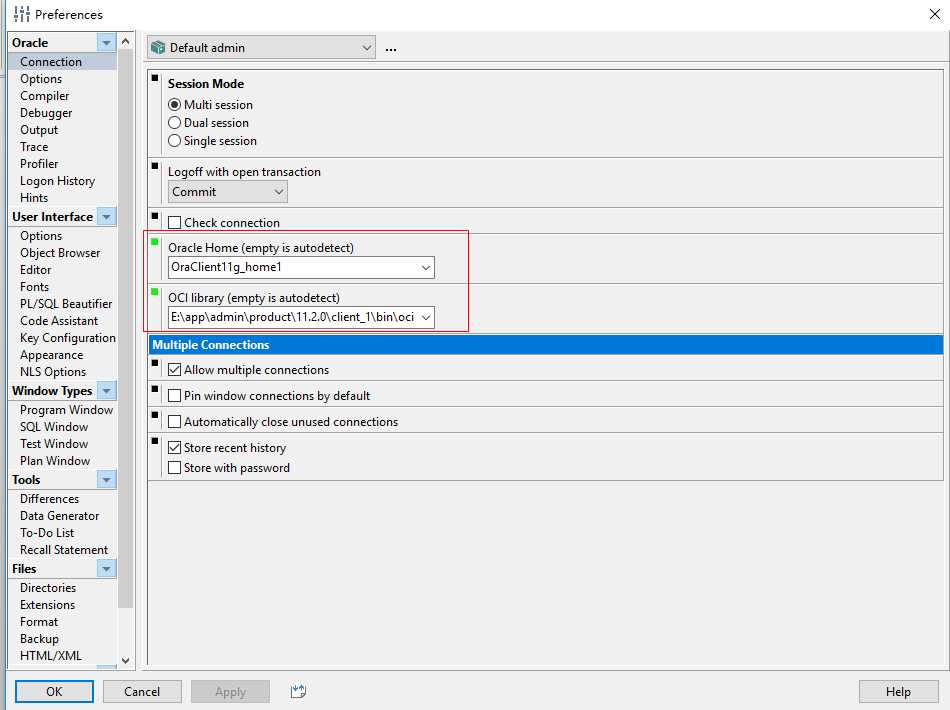
Task: Collapse the Tools category section
Action: [107, 480]
